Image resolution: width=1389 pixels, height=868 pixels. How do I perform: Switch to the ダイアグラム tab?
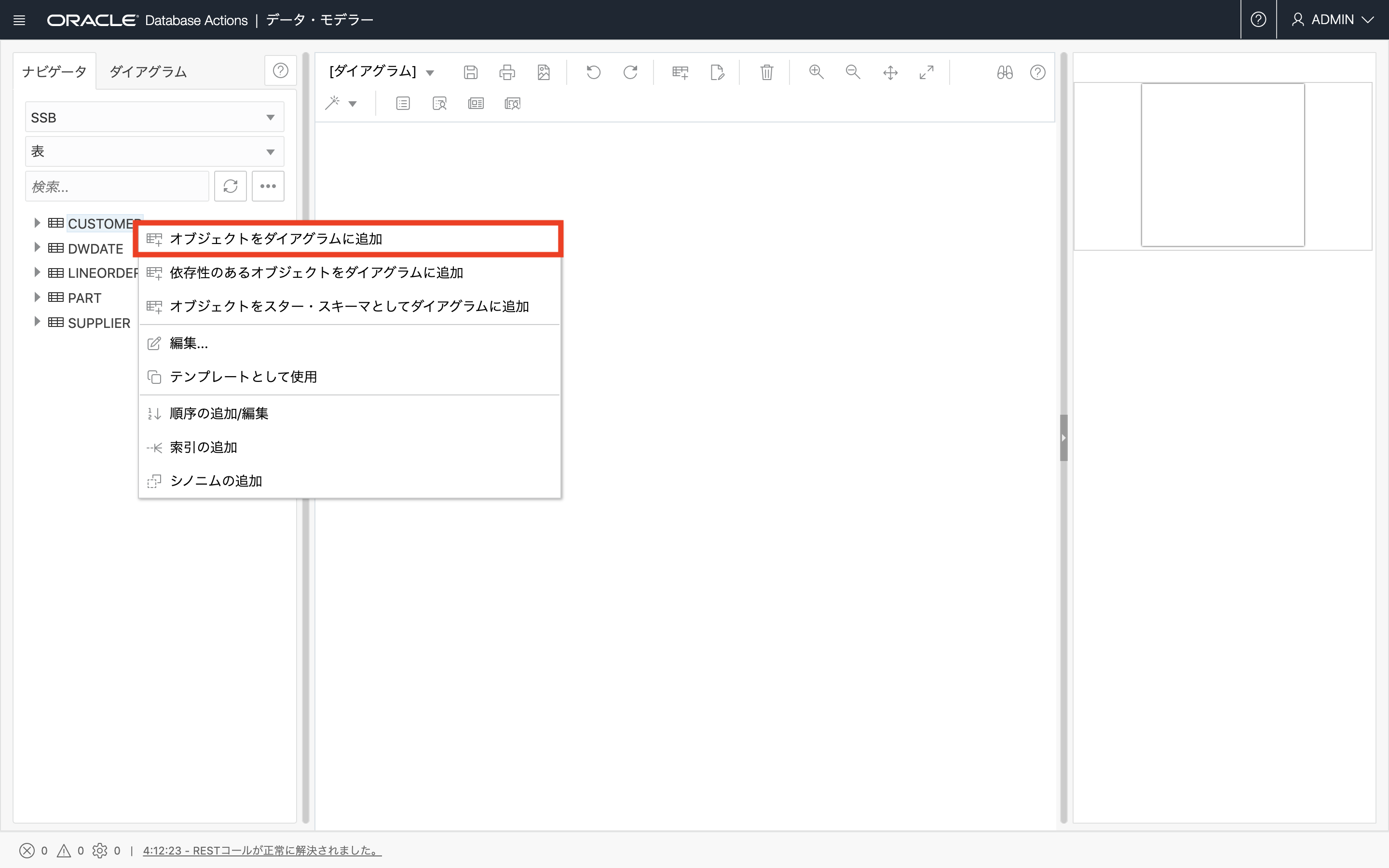(x=148, y=72)
